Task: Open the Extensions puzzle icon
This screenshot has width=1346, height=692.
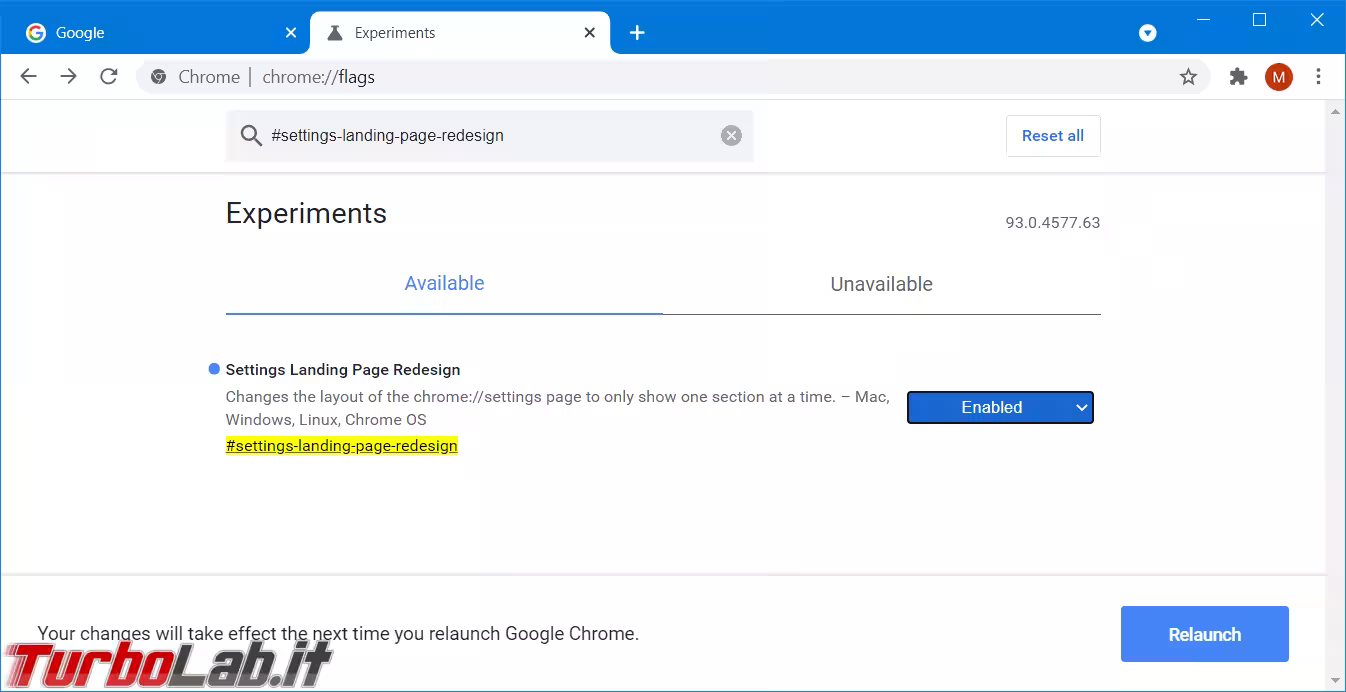Action: [1238, 77]
